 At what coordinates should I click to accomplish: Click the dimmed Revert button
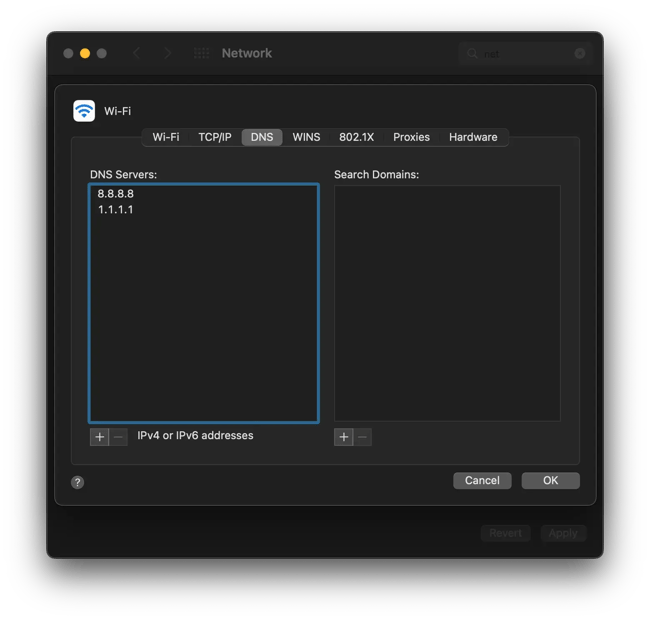pyautogui.click(x=505, y=533)
